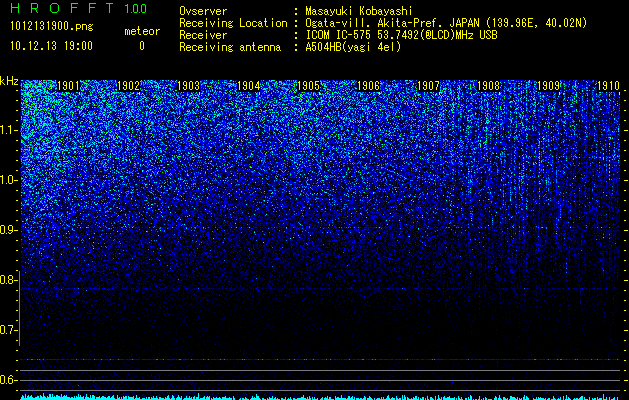
Task: Click the 0.6 frequency axis label
Action: click(x=8, y=380)
